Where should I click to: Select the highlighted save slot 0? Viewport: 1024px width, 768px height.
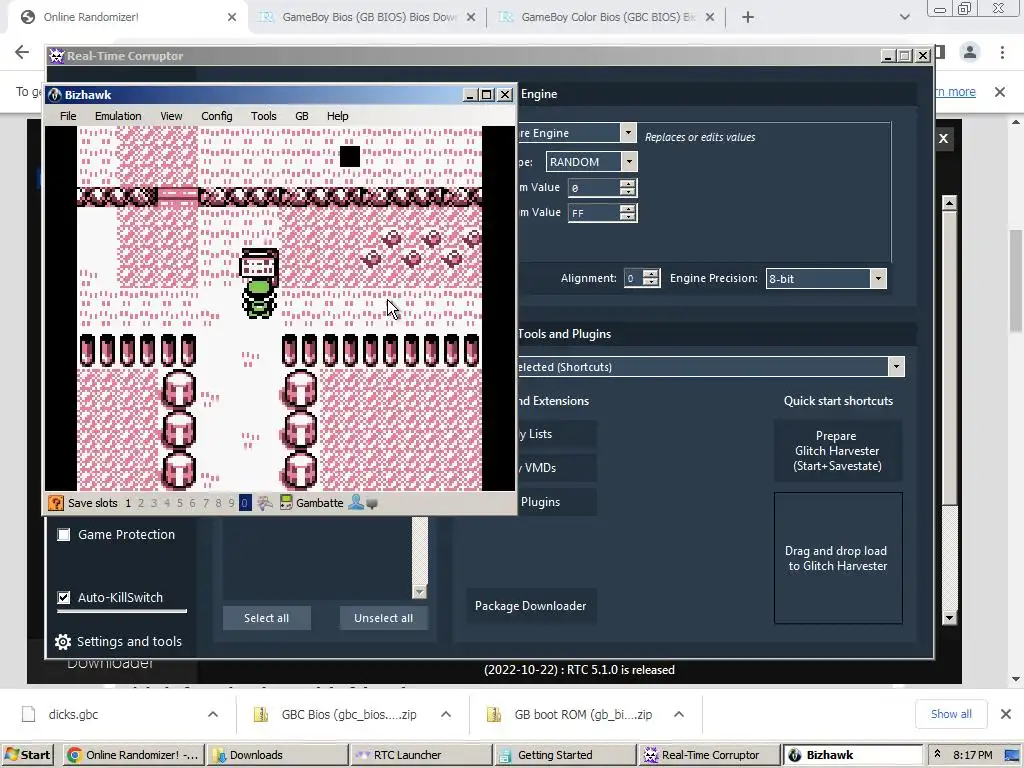[245, 503]
